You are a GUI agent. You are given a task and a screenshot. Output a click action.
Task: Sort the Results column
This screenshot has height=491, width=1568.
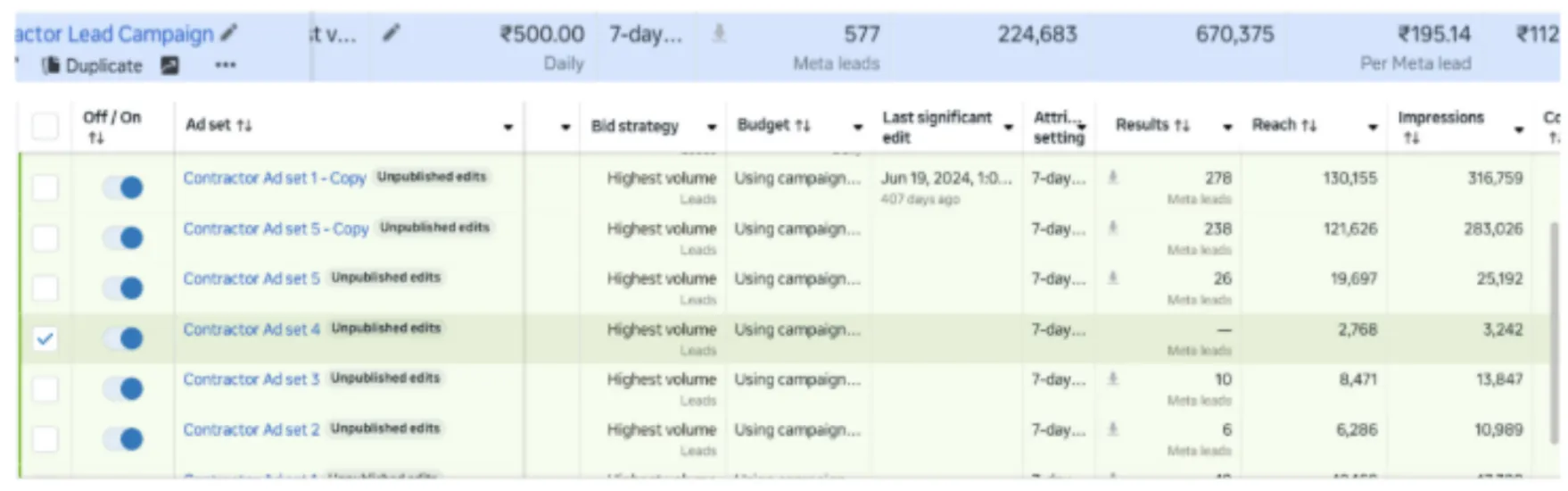coord(1182,126)
